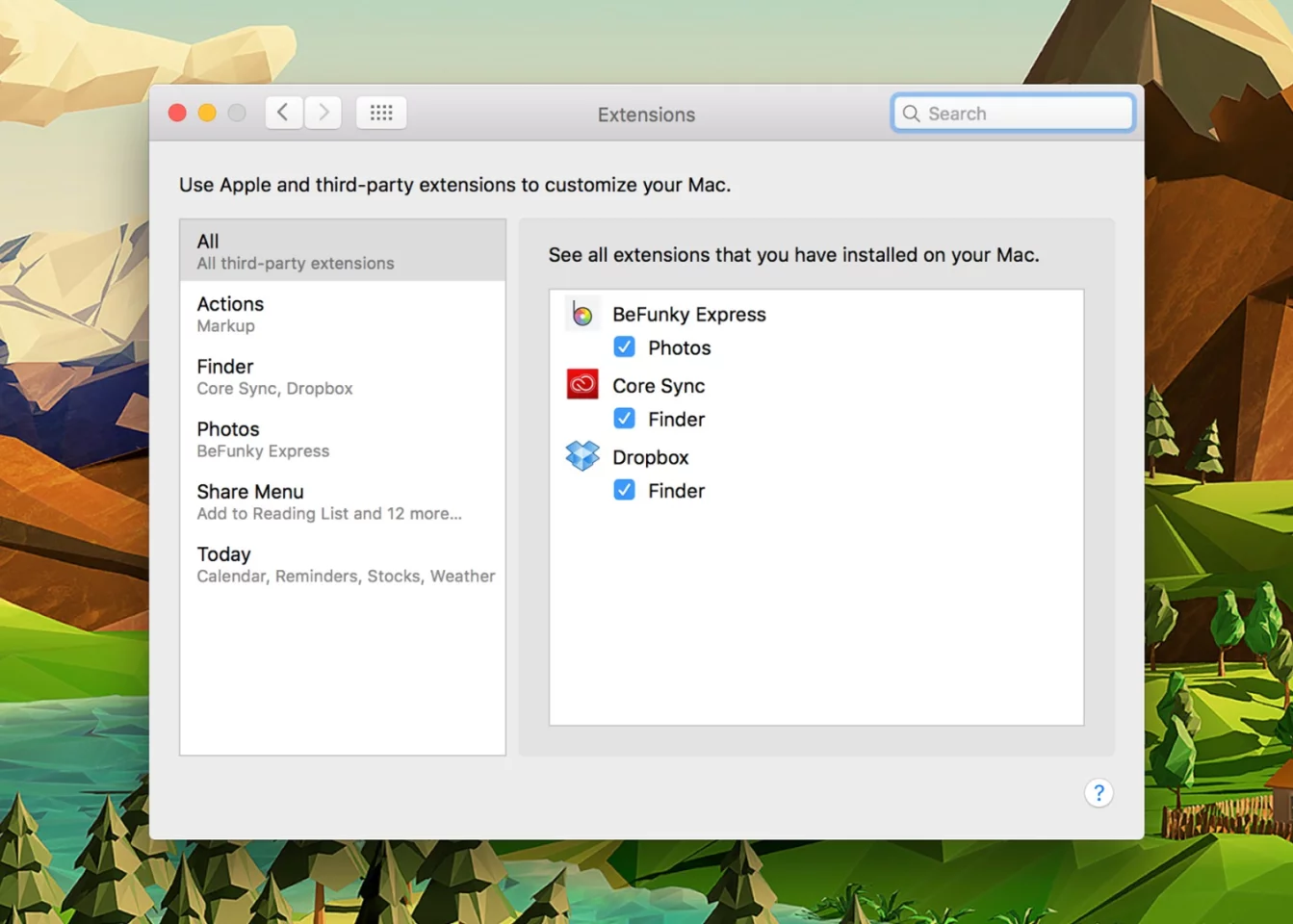Click the BeFunky Express app icon
The height and width of the screenshot is (924, 1293).
tap(582, 313)
